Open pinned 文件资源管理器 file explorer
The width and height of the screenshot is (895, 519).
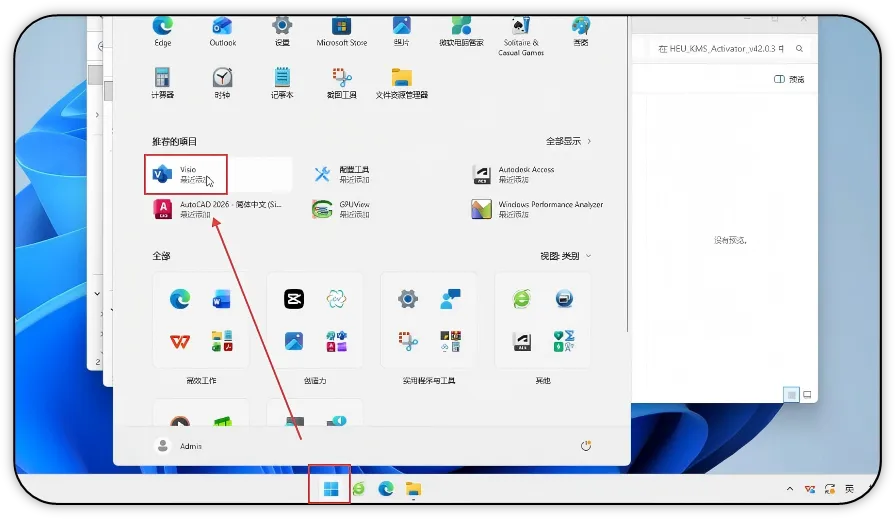tap(402, 83)
